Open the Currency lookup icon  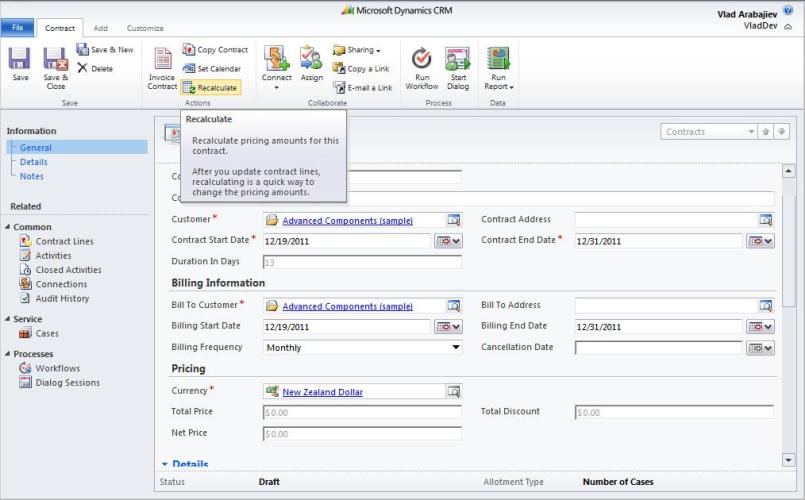coord(454,391)
